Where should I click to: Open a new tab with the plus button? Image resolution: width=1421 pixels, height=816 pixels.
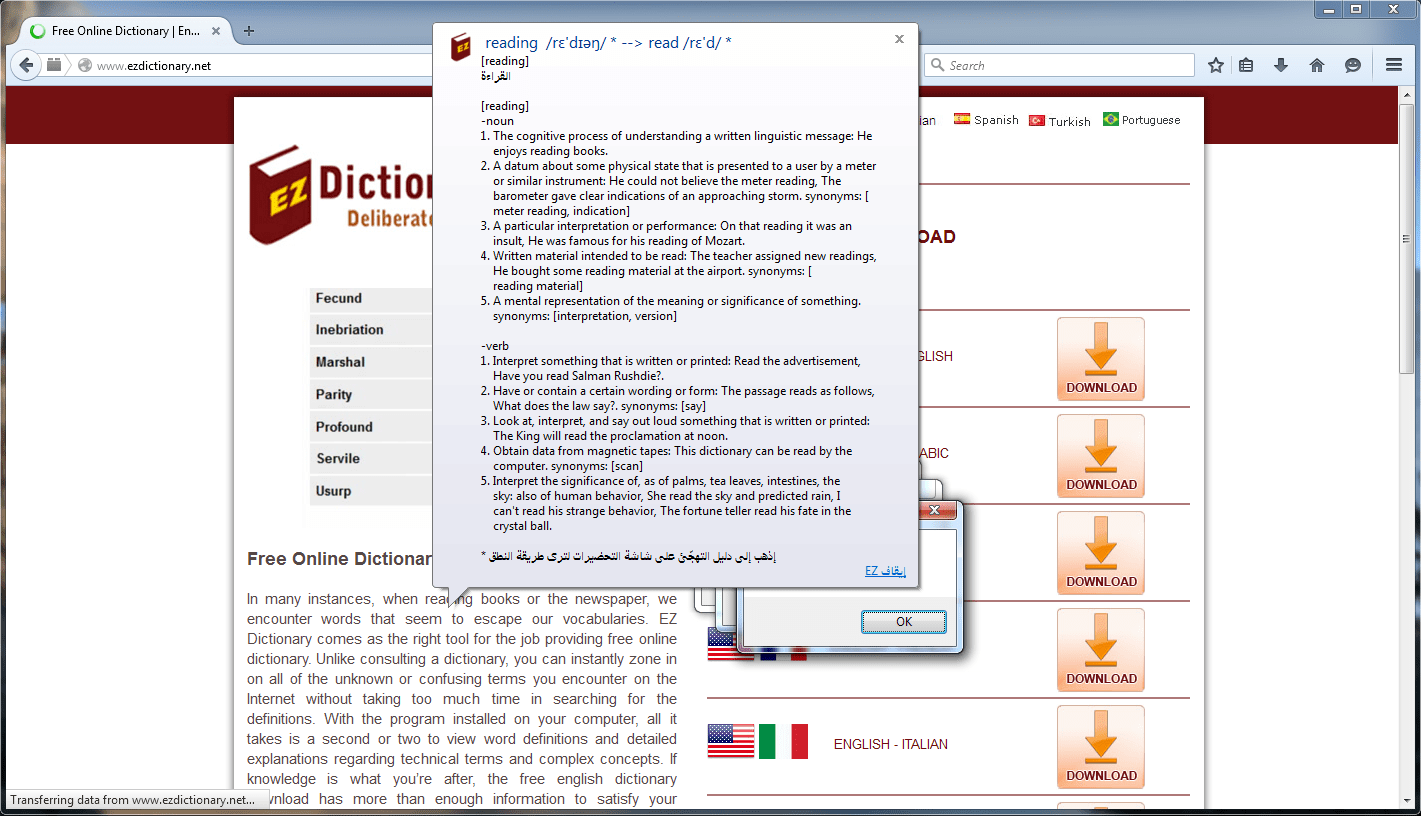click(248, 30)
